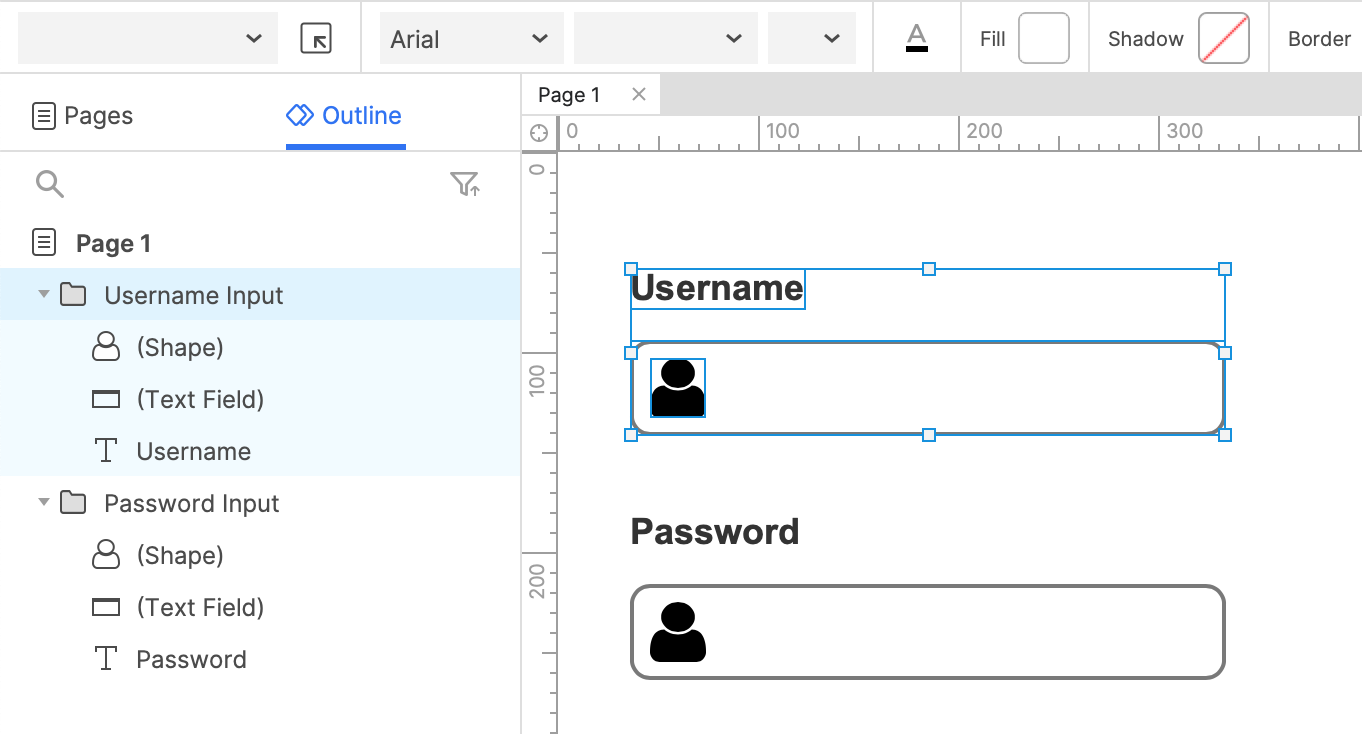Collapse the Username Input group
The height and width of the screenshot is (734, 1362).
(42, 294)
